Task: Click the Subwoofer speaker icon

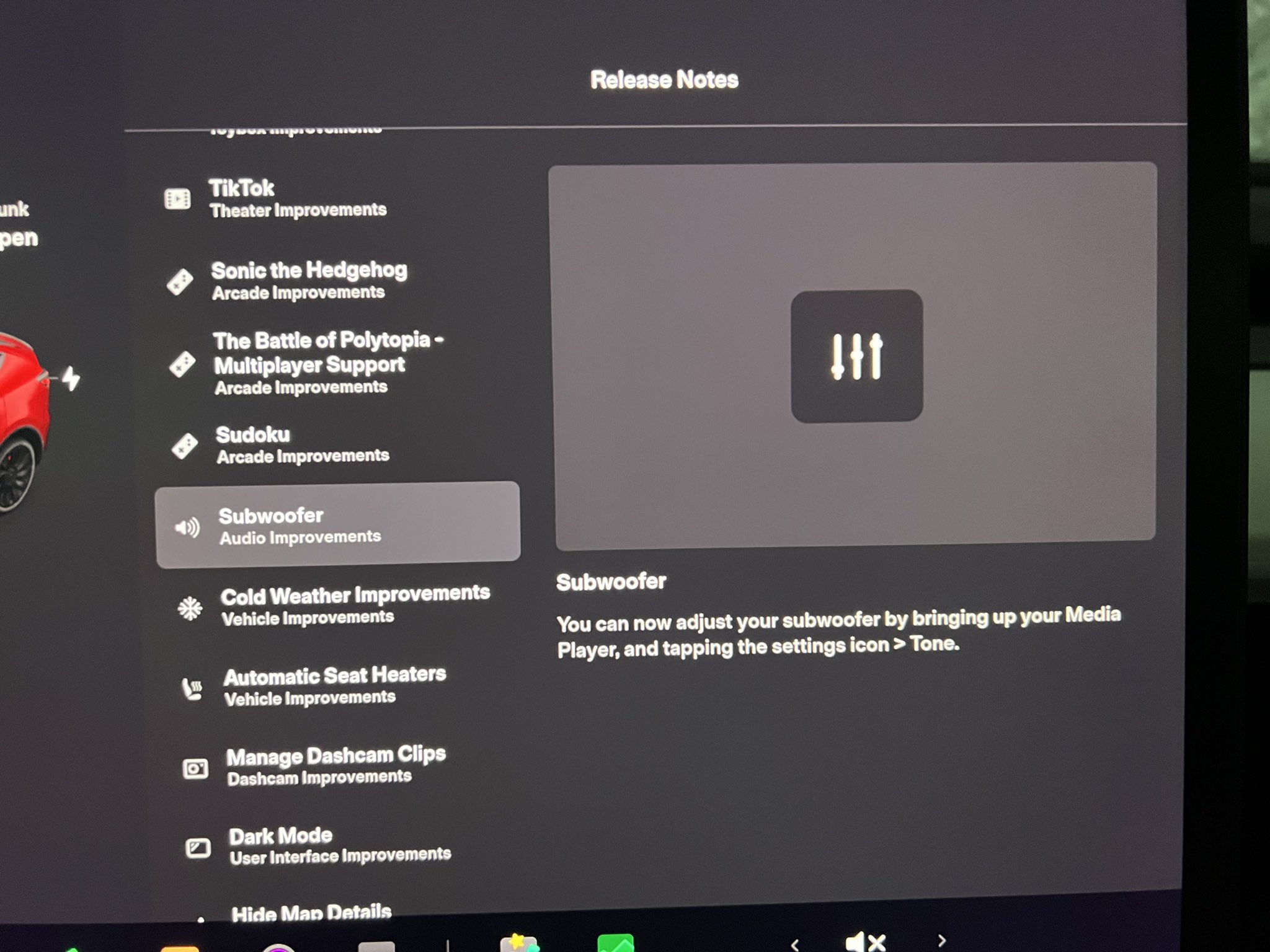Action: (187, 527)
